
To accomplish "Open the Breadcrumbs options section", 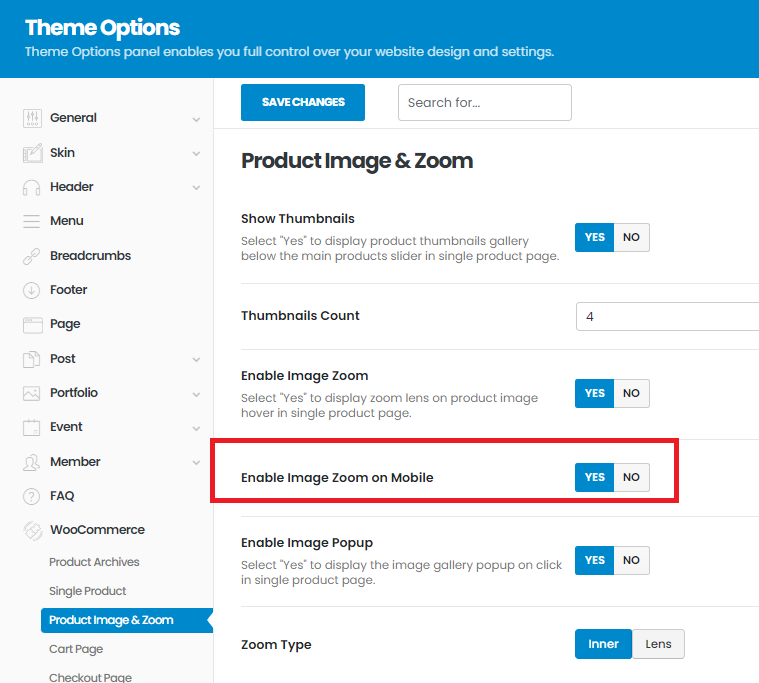I will 91,256.
